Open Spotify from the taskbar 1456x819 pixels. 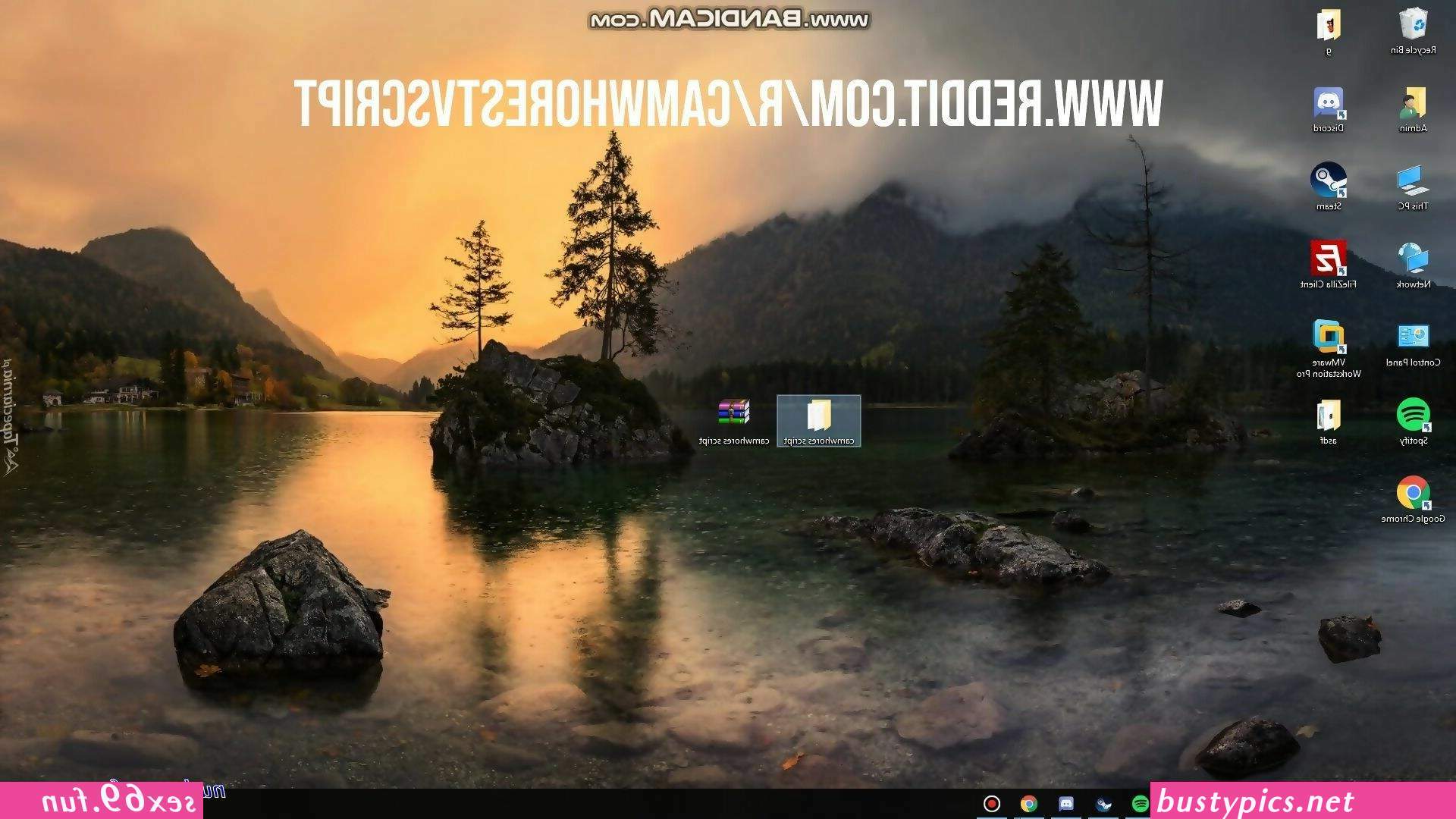click(1140, 804)
